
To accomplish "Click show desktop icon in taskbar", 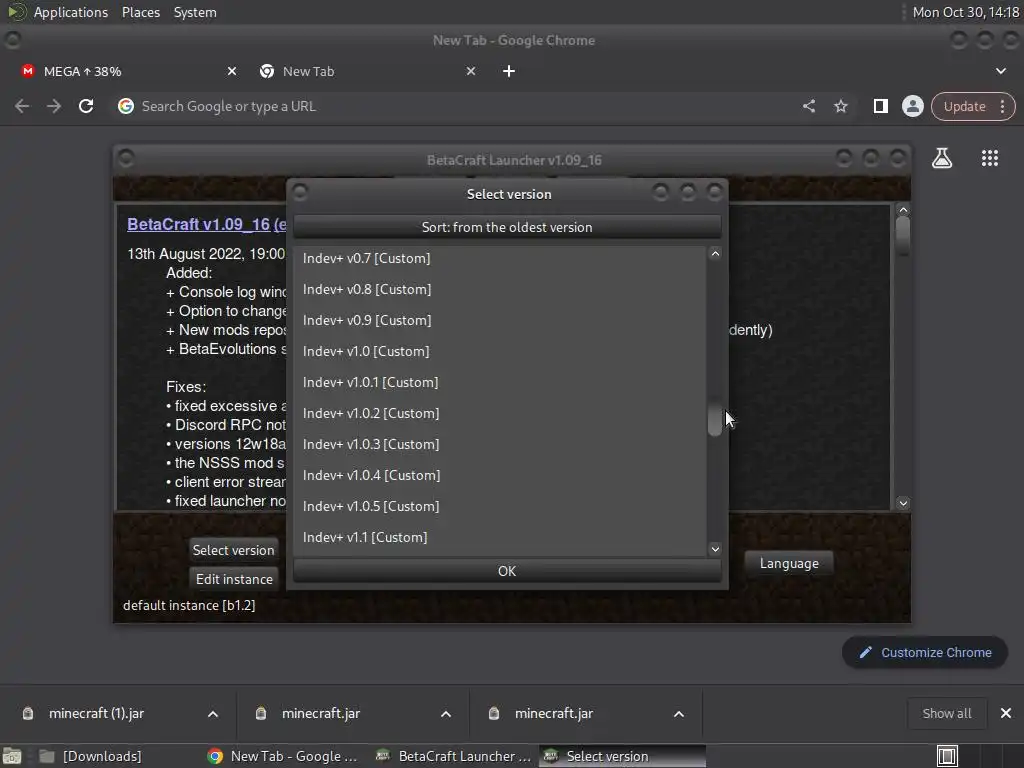I will click(12, 756).
